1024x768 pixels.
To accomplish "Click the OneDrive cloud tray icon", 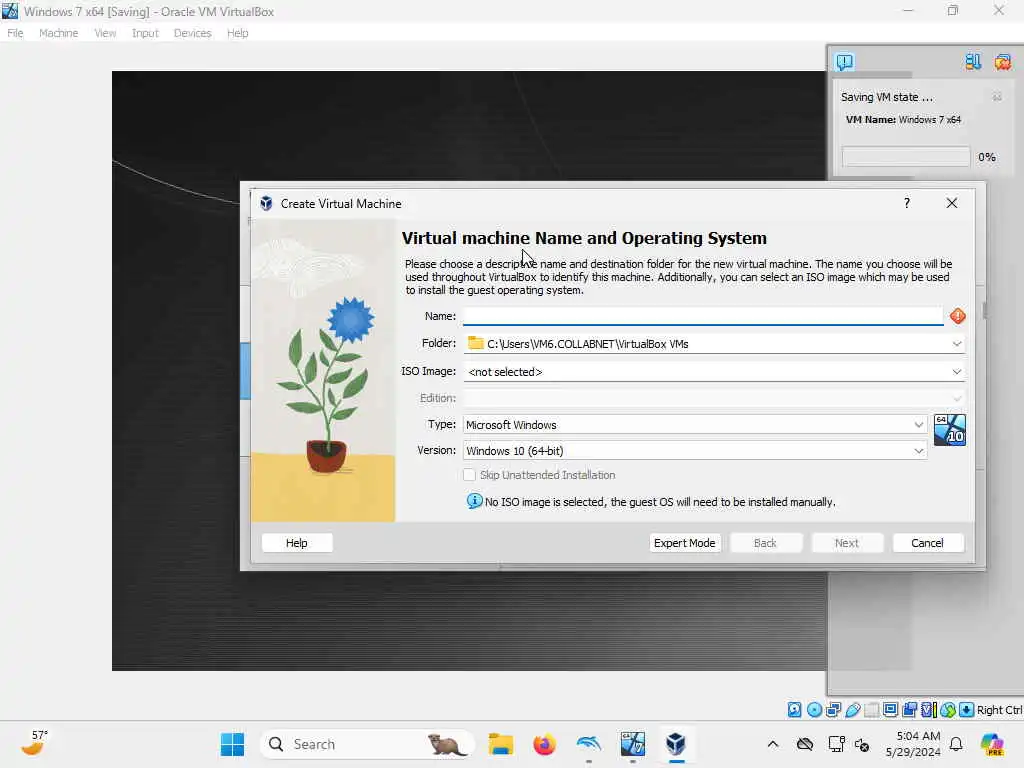I will click(805, 744).
